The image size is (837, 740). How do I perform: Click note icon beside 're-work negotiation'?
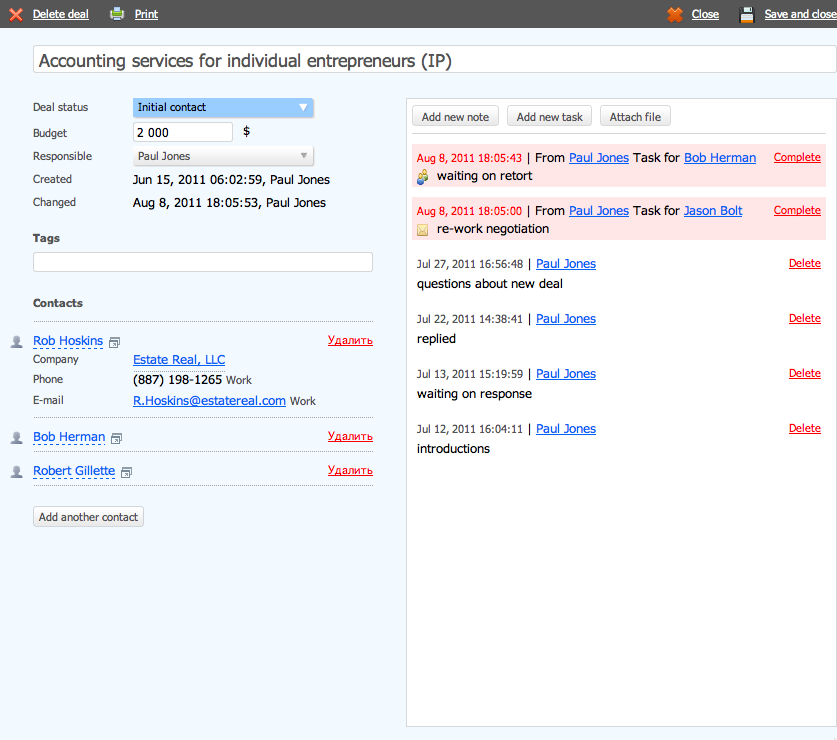(x=423, y=230)
